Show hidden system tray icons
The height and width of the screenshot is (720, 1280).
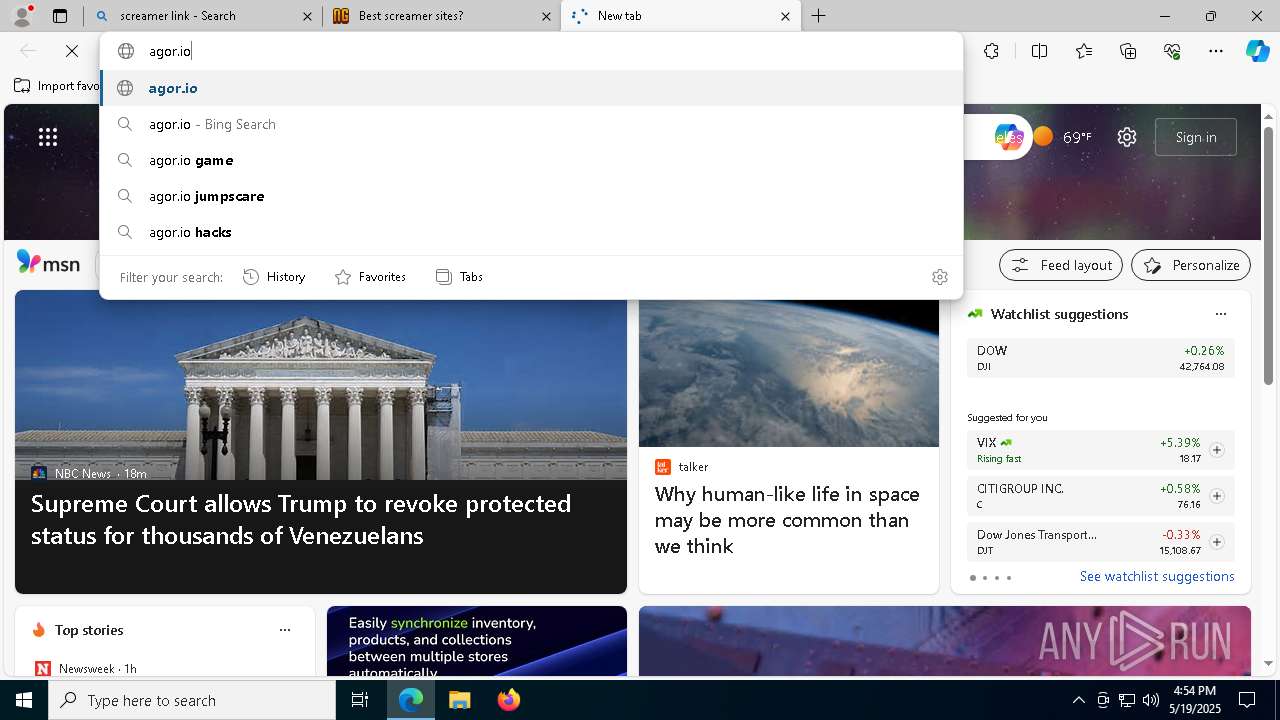[1078, 700]
